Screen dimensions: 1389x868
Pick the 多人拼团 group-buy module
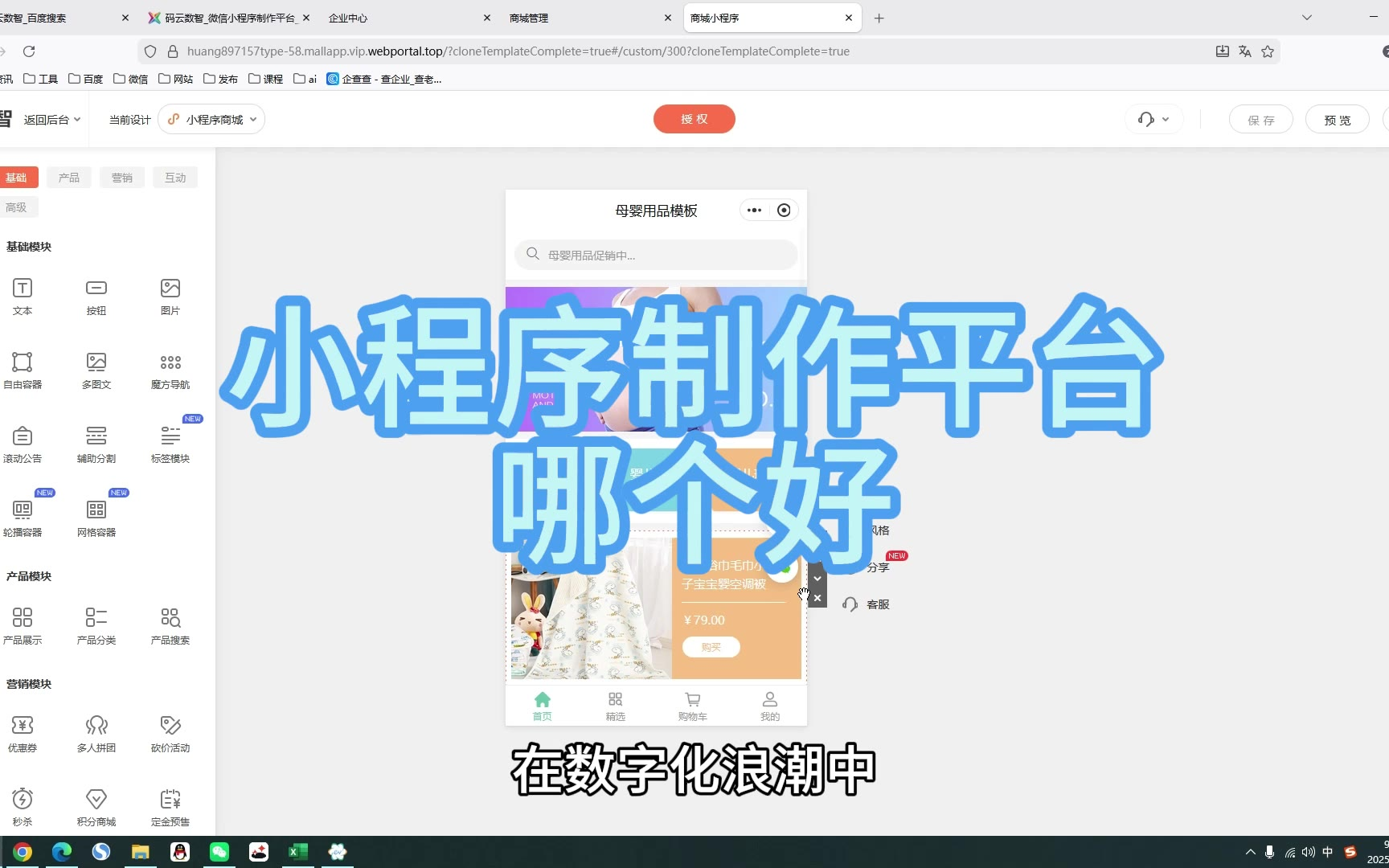[x=96, y=733]
